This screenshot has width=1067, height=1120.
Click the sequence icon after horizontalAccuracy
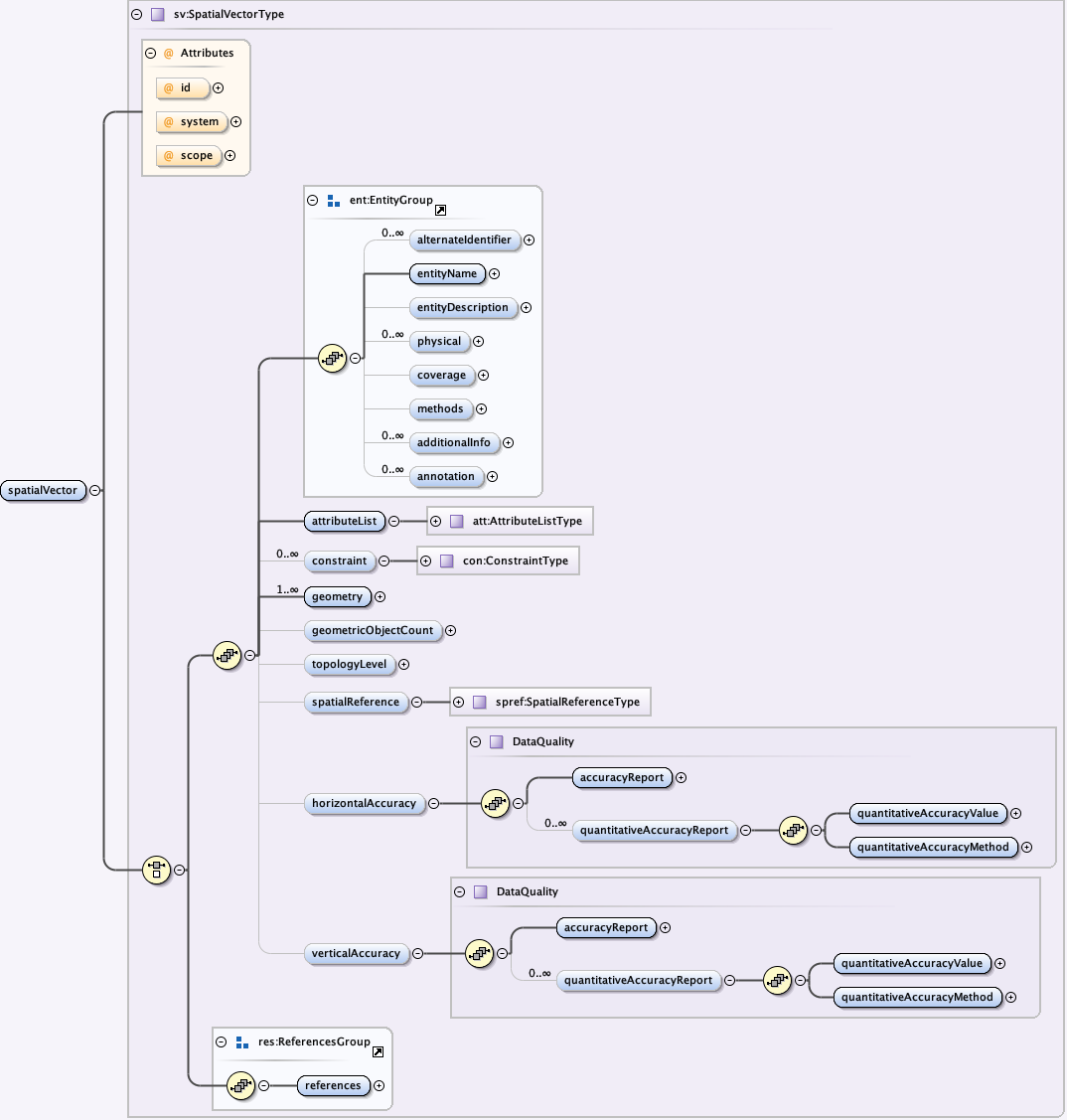click(x=495, y=804)
